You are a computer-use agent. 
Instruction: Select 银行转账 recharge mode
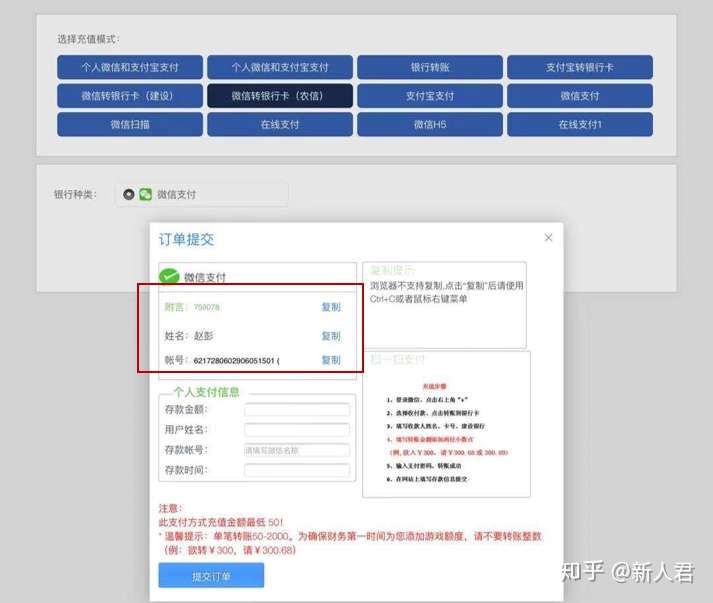pos(430,67)
